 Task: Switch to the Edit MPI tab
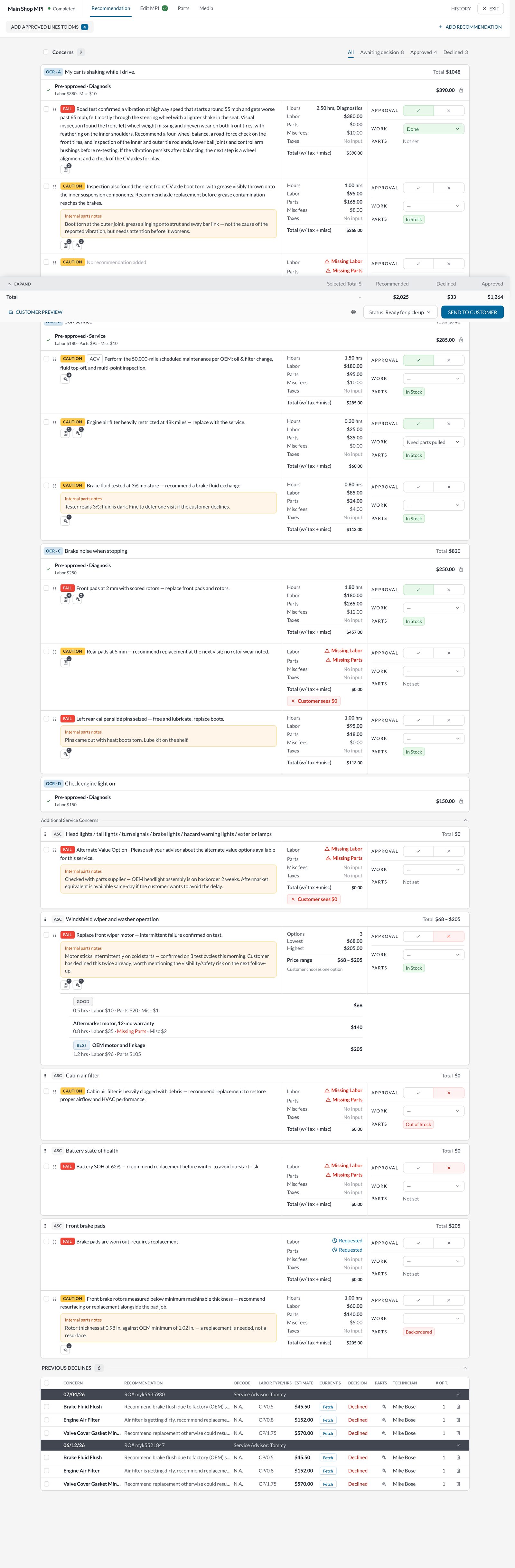pyautogui.click(x=153, y=8)
